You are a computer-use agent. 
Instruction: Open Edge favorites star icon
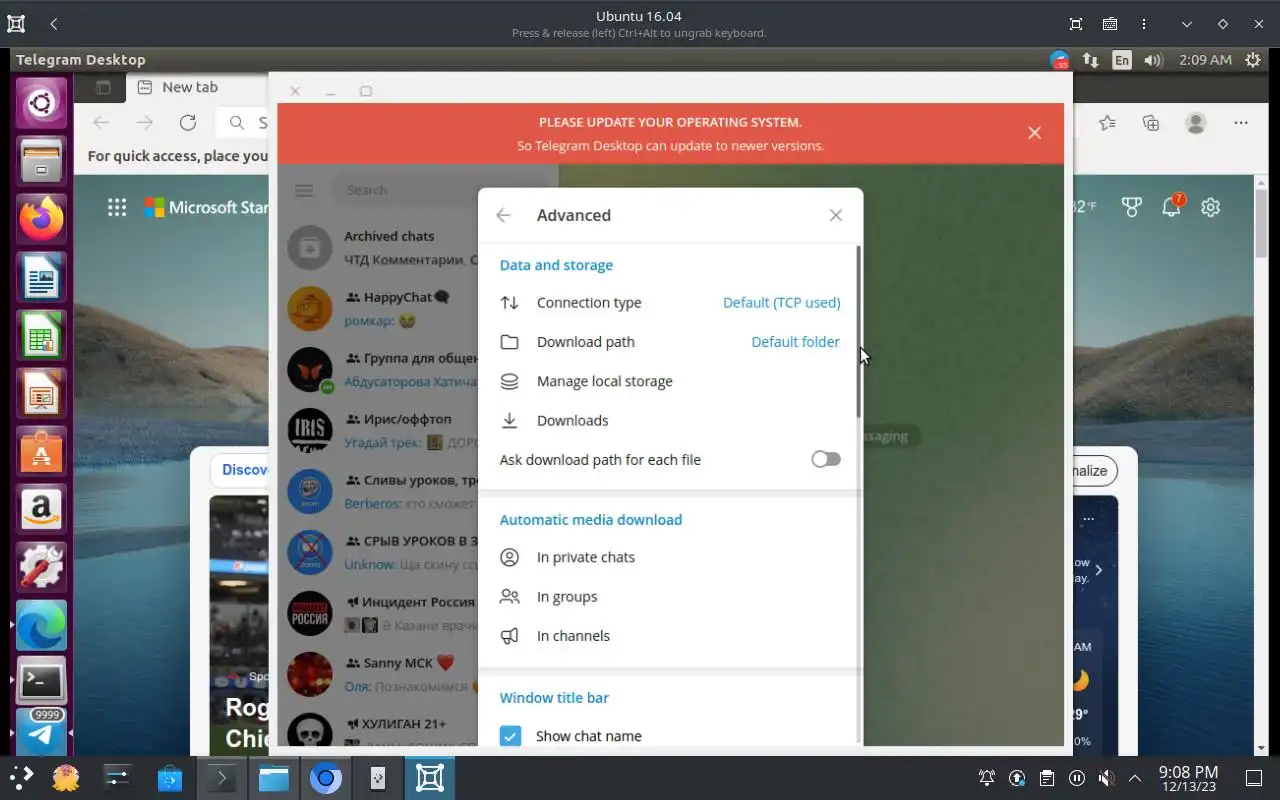pyautogui.click(x=1107, y=123)
